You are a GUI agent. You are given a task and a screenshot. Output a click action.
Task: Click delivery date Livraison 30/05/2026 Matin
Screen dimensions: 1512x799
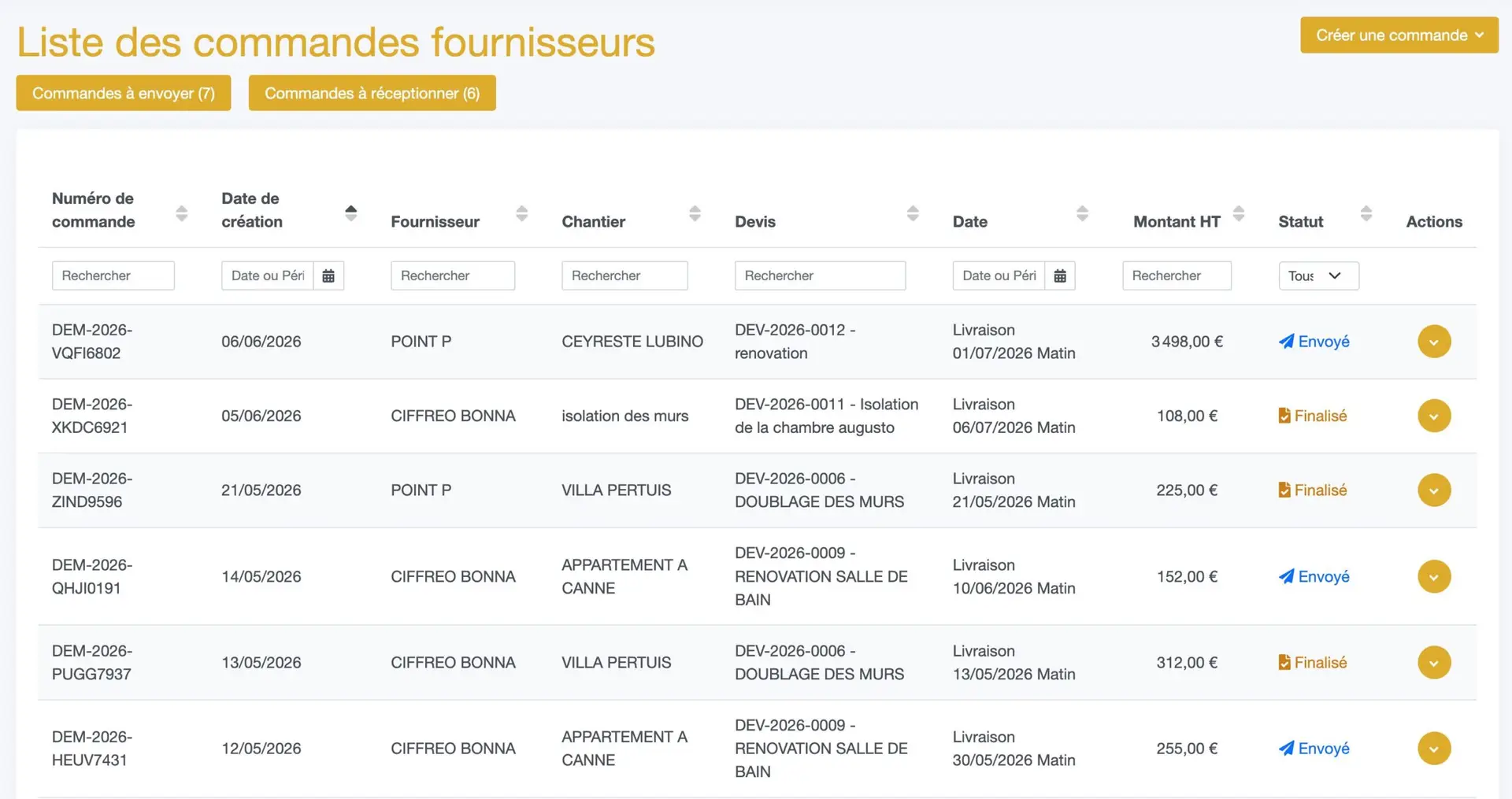pos(1014,749)
